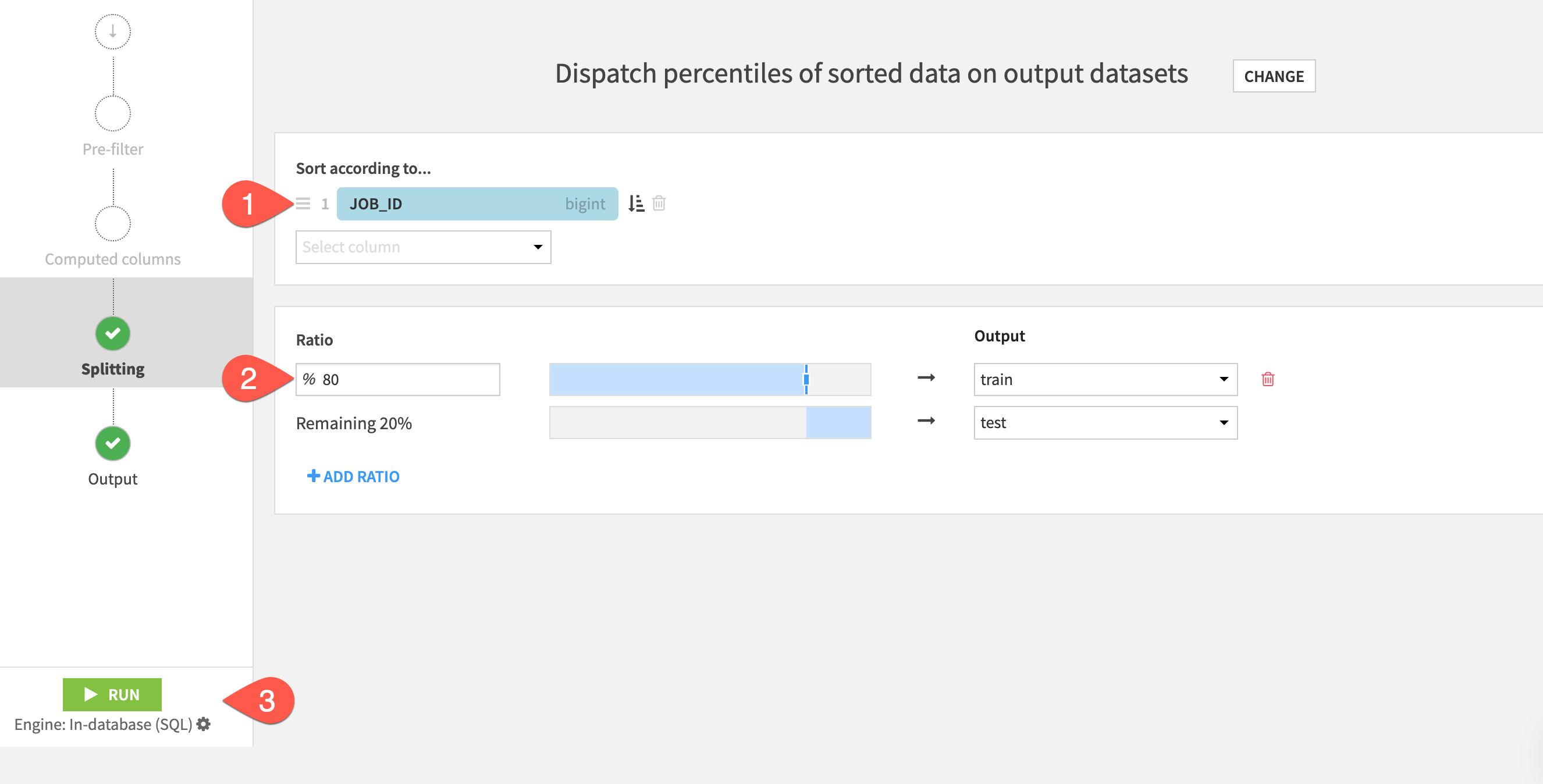Click the 80% ratio slider handle
The image size is (1543, 784).
(806, 379)
